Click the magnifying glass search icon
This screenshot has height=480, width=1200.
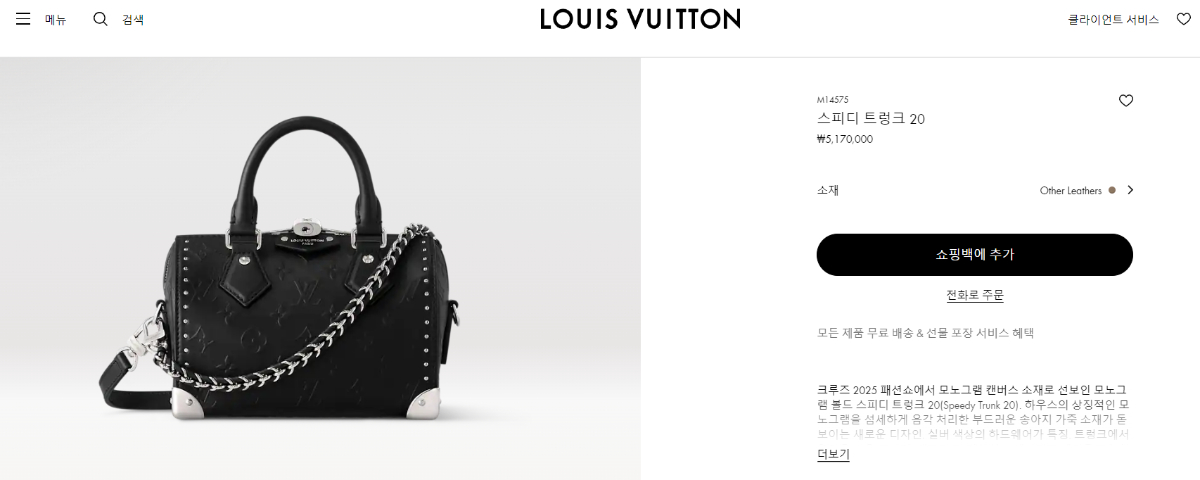pyautogui.click(x=100, y=19)
